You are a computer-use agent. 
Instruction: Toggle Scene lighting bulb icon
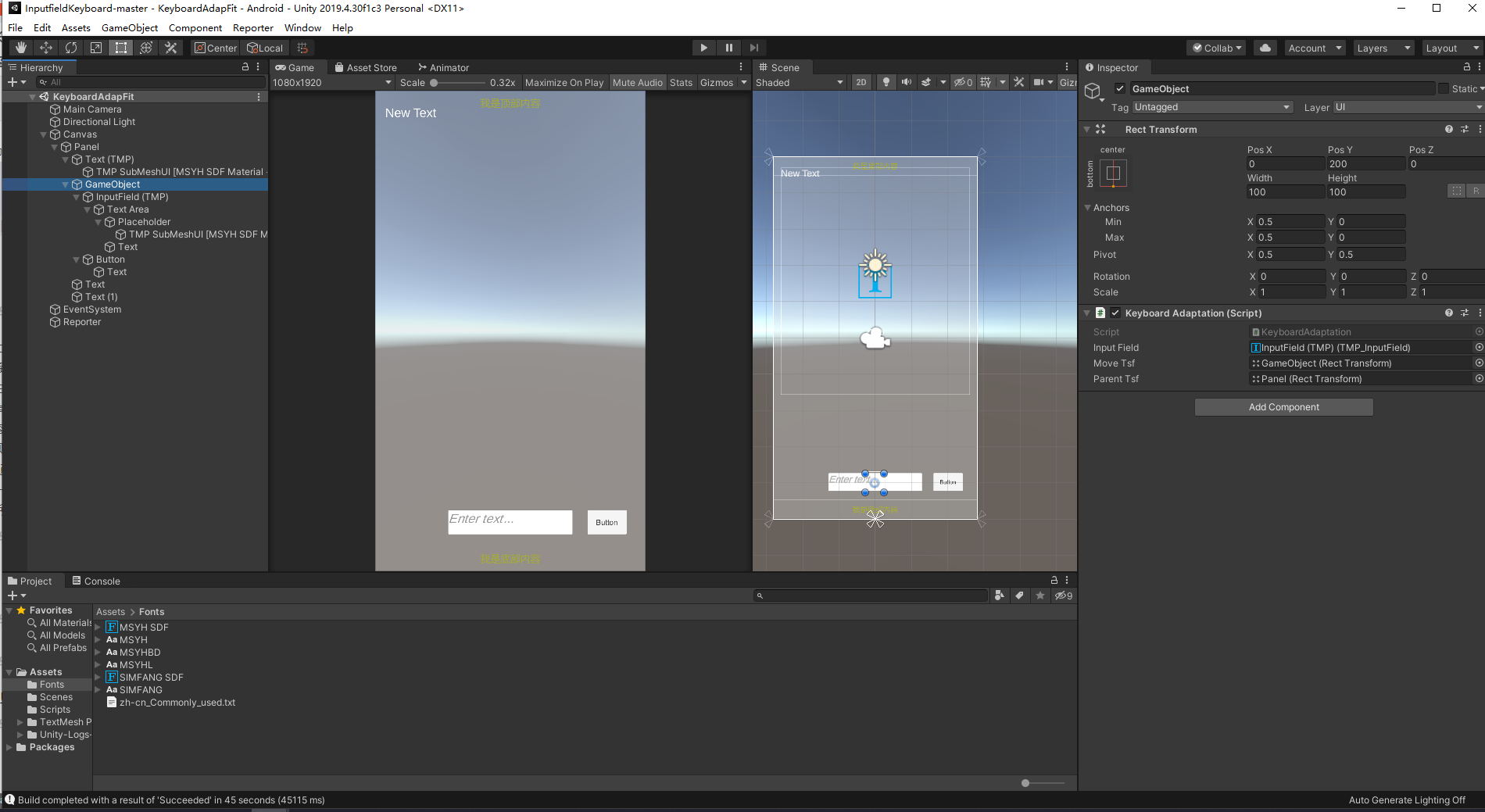(886, 82)
